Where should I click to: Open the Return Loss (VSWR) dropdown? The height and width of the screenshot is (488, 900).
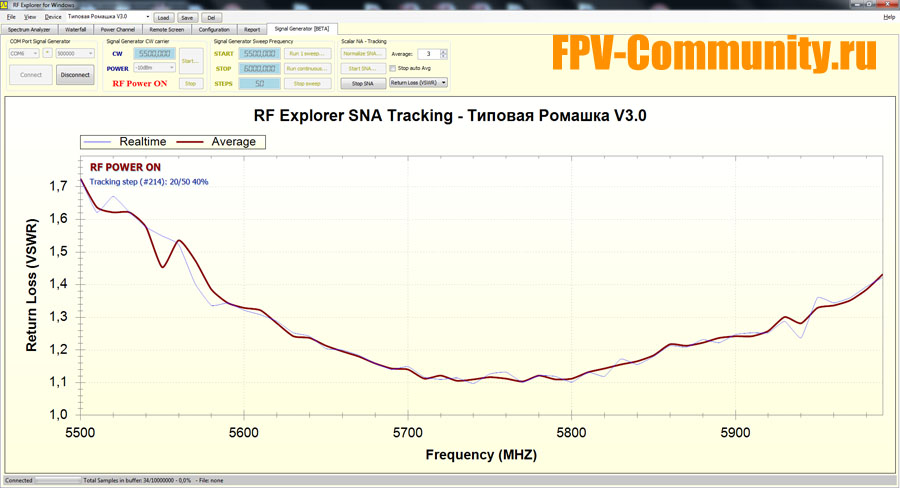418,83
